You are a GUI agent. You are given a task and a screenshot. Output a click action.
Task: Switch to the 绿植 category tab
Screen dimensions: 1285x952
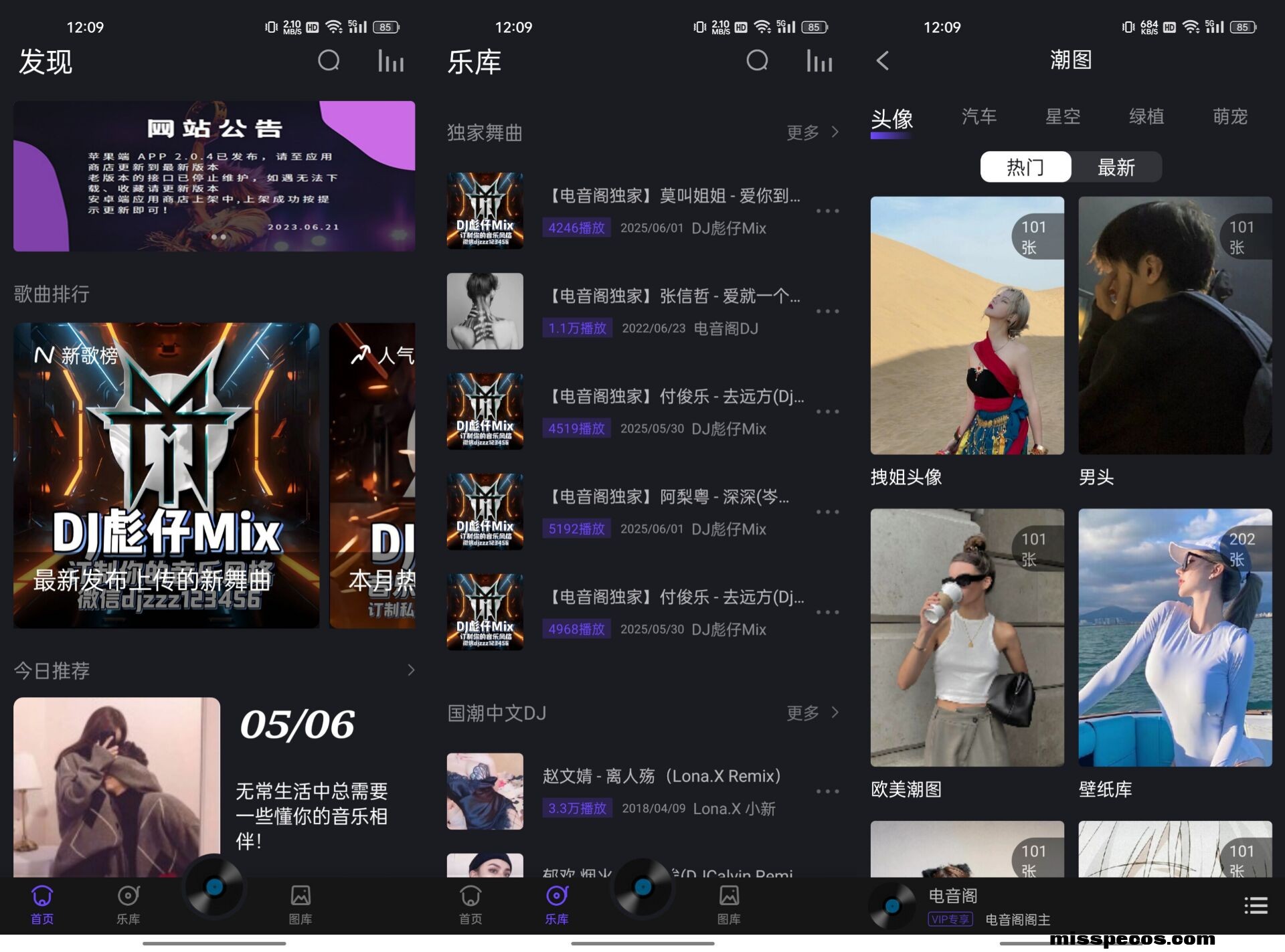tap(1146, 116)
